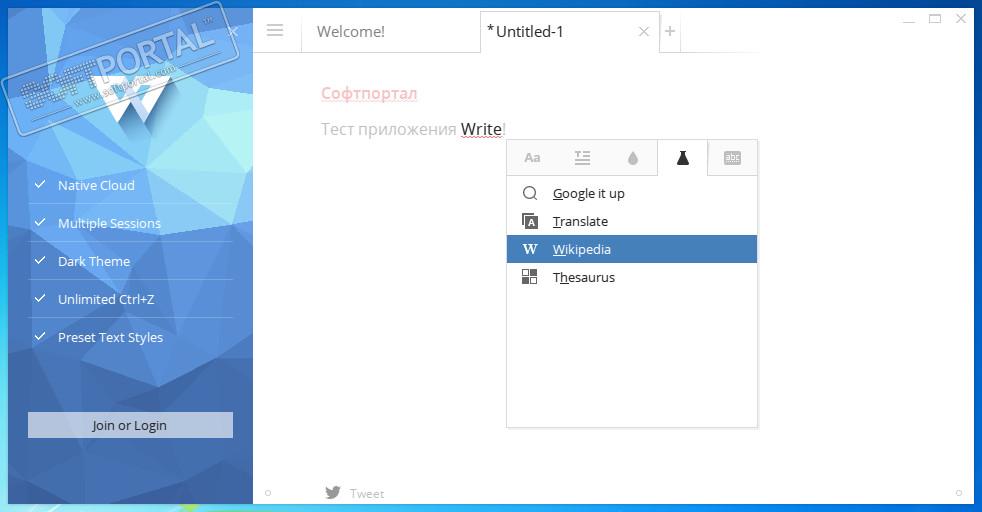Choose Google it up
The width and height of the screenshot is (982, 512).
[632, 193]
